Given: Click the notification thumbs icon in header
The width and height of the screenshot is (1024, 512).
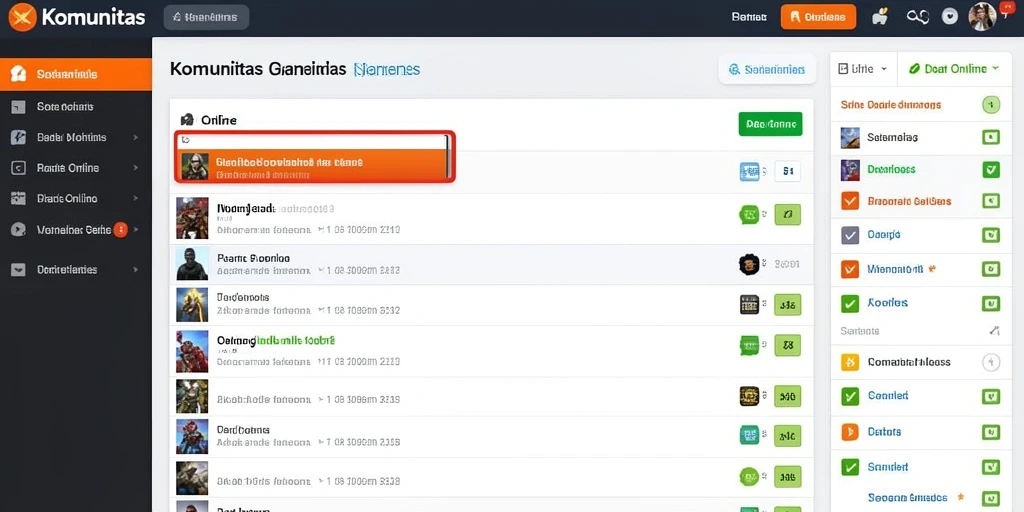Looking at the screenshot, I should [880, 17].
